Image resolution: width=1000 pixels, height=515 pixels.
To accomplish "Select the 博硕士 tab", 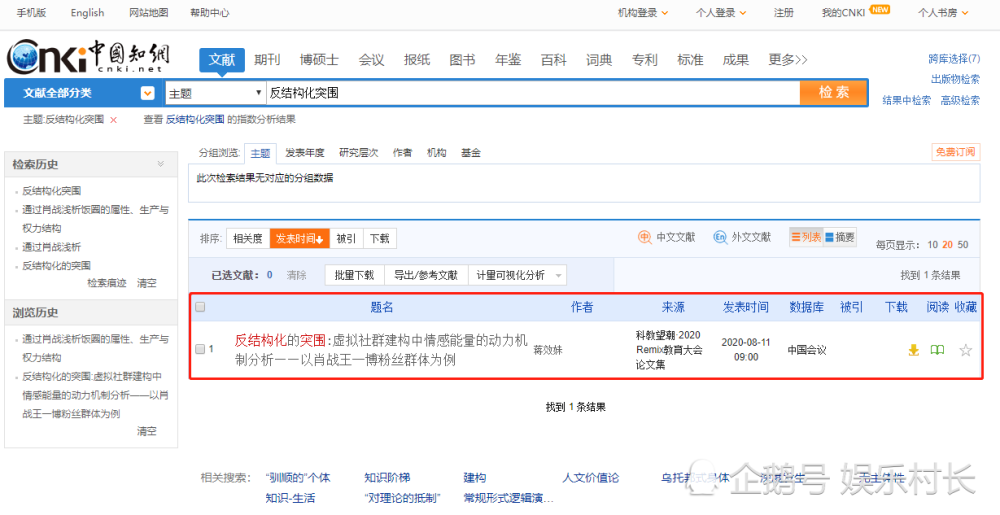I will (319, 60).
